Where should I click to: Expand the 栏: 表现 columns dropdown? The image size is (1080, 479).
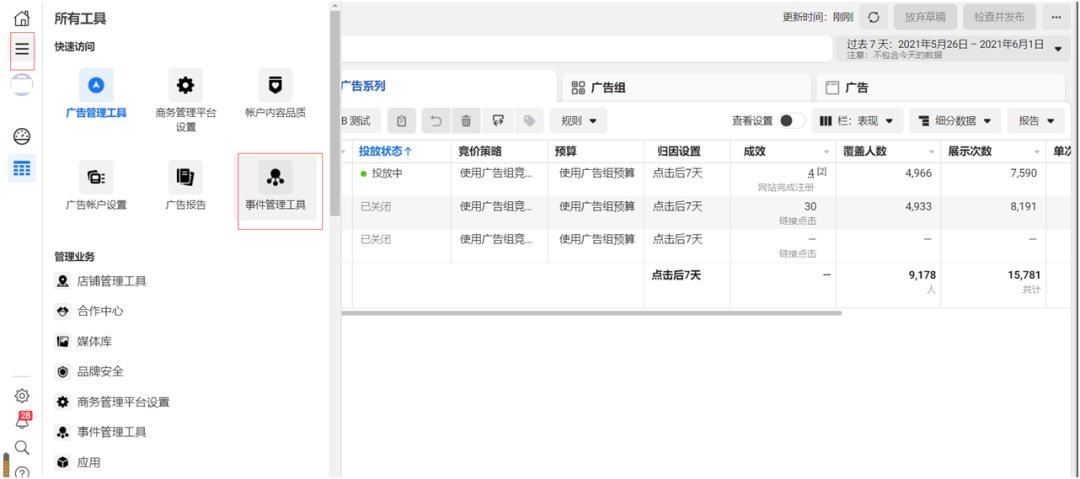click(x=855, y=121)
